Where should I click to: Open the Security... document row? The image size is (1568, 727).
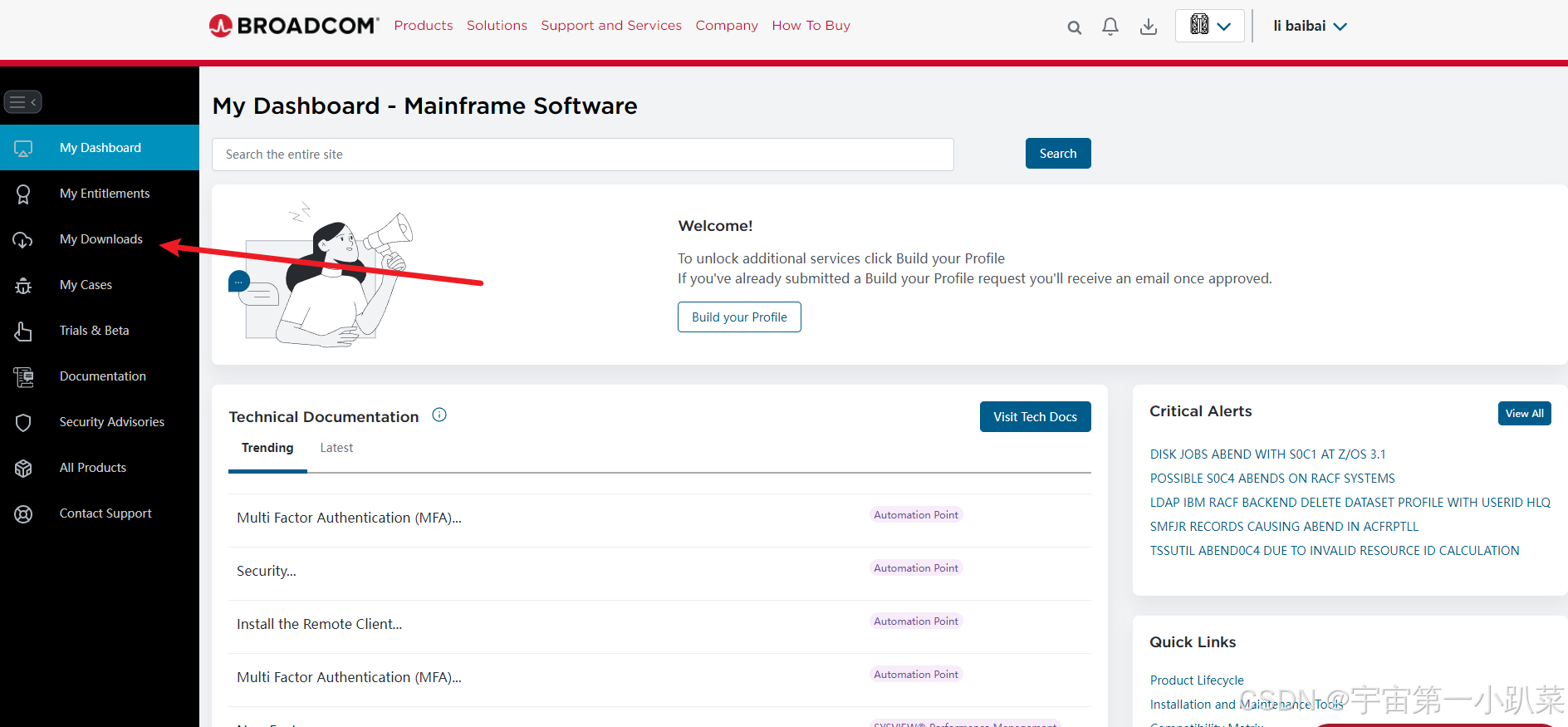267,571
